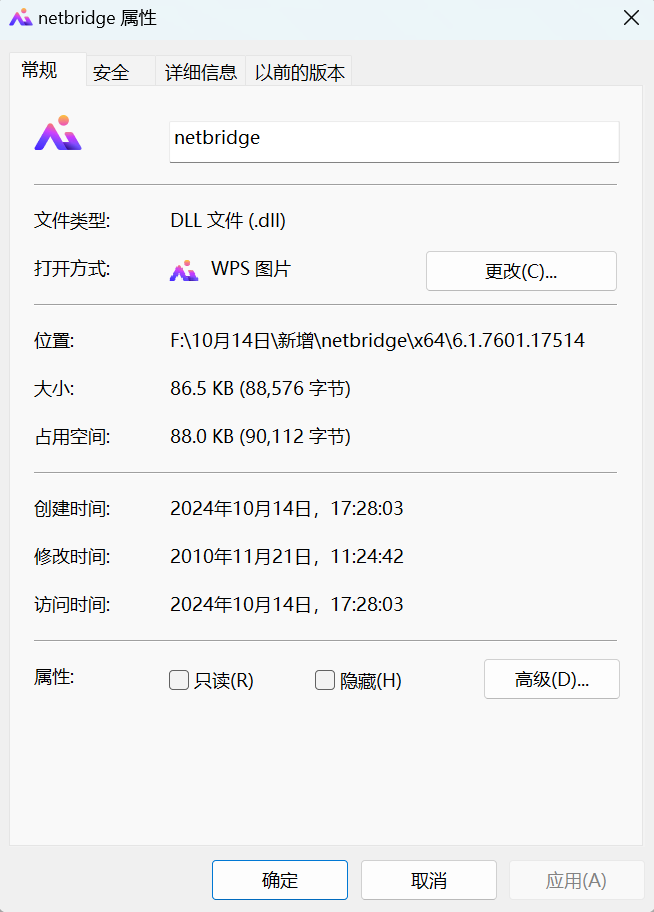The height and width of the screenshot is (912, 654).
Task: Click the 更改(C) button to change default app
Action: [x=521, y=270]
